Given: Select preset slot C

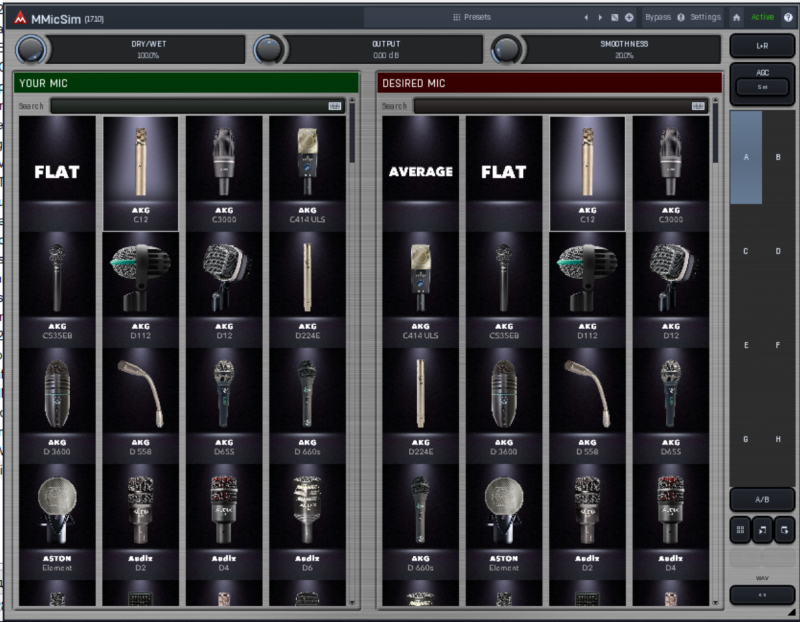Looking at the screenshot, I should click(x=746, y=251).
